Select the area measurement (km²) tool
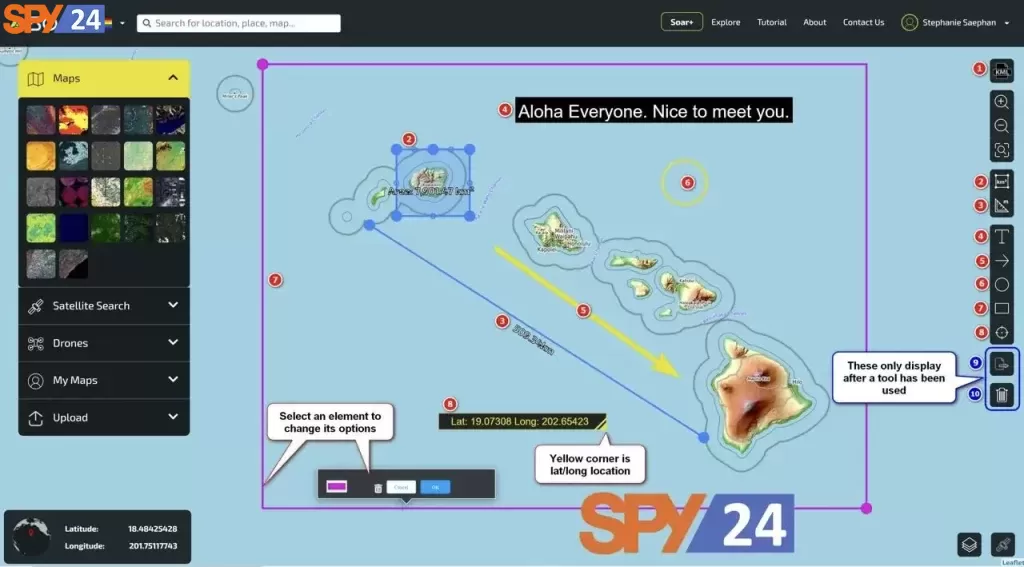 tap(1001, 182)
